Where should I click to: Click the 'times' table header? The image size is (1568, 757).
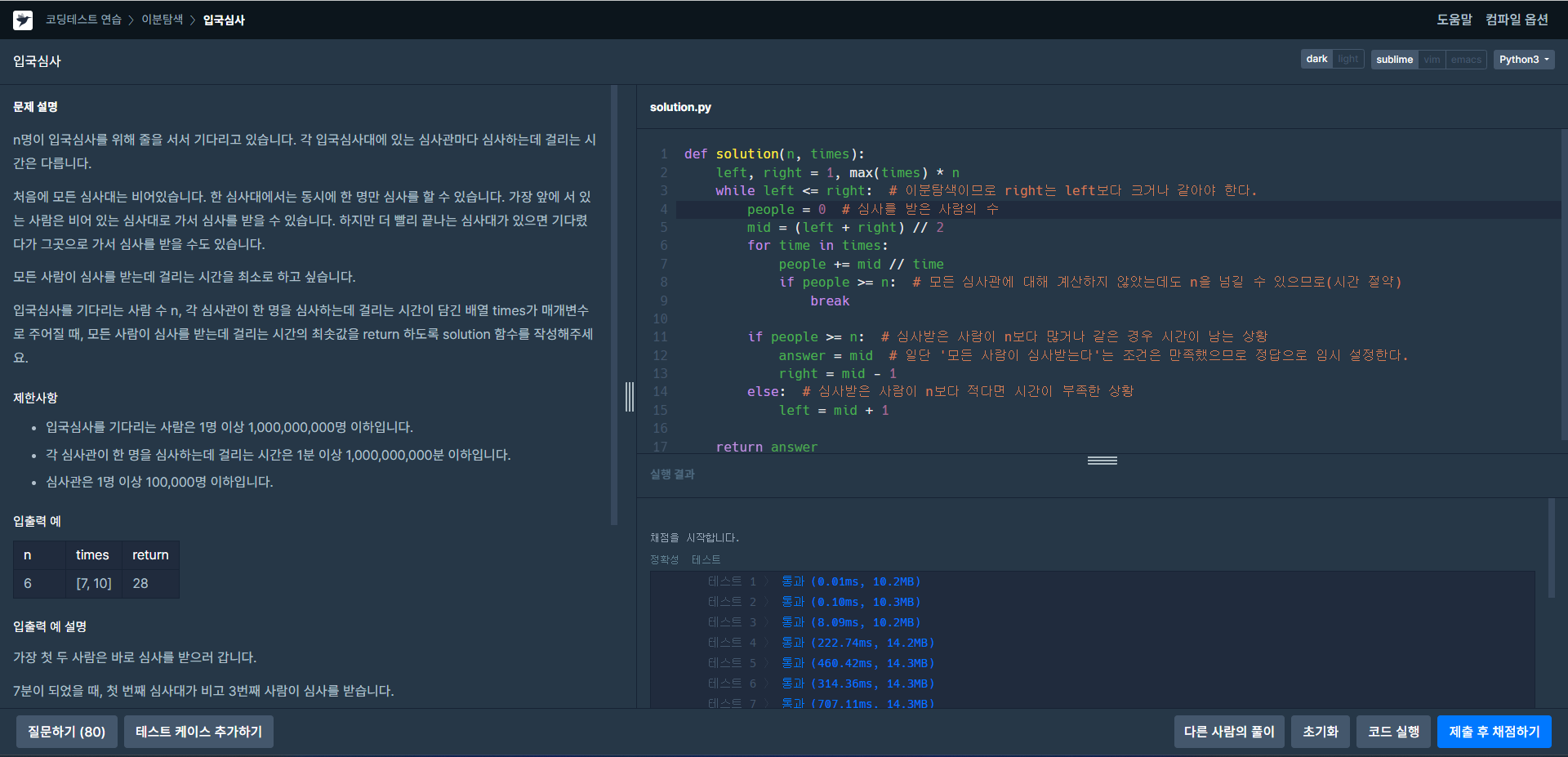point(92,555)
